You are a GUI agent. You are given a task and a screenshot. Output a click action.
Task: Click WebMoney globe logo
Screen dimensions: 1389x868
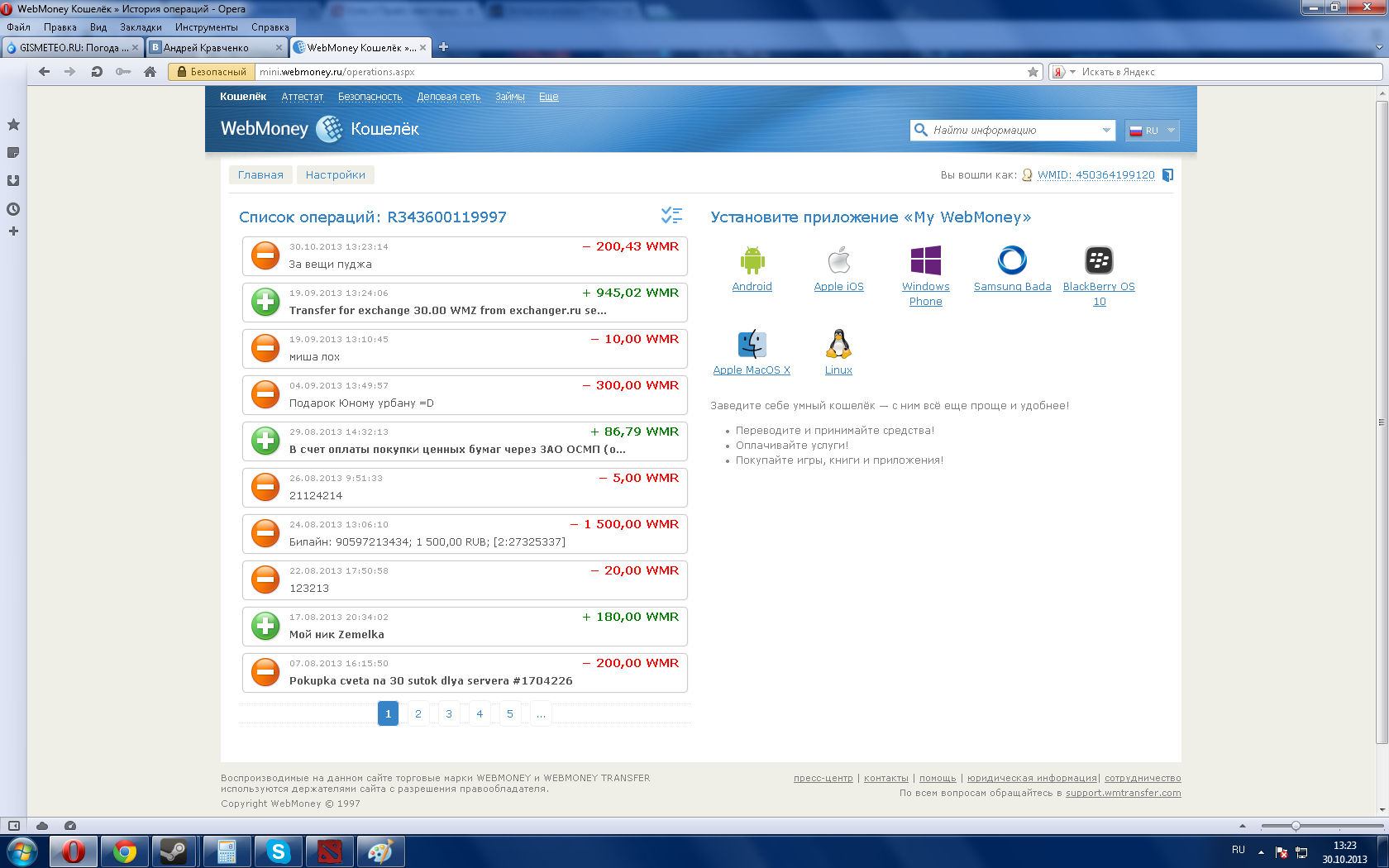pos(329,129)
